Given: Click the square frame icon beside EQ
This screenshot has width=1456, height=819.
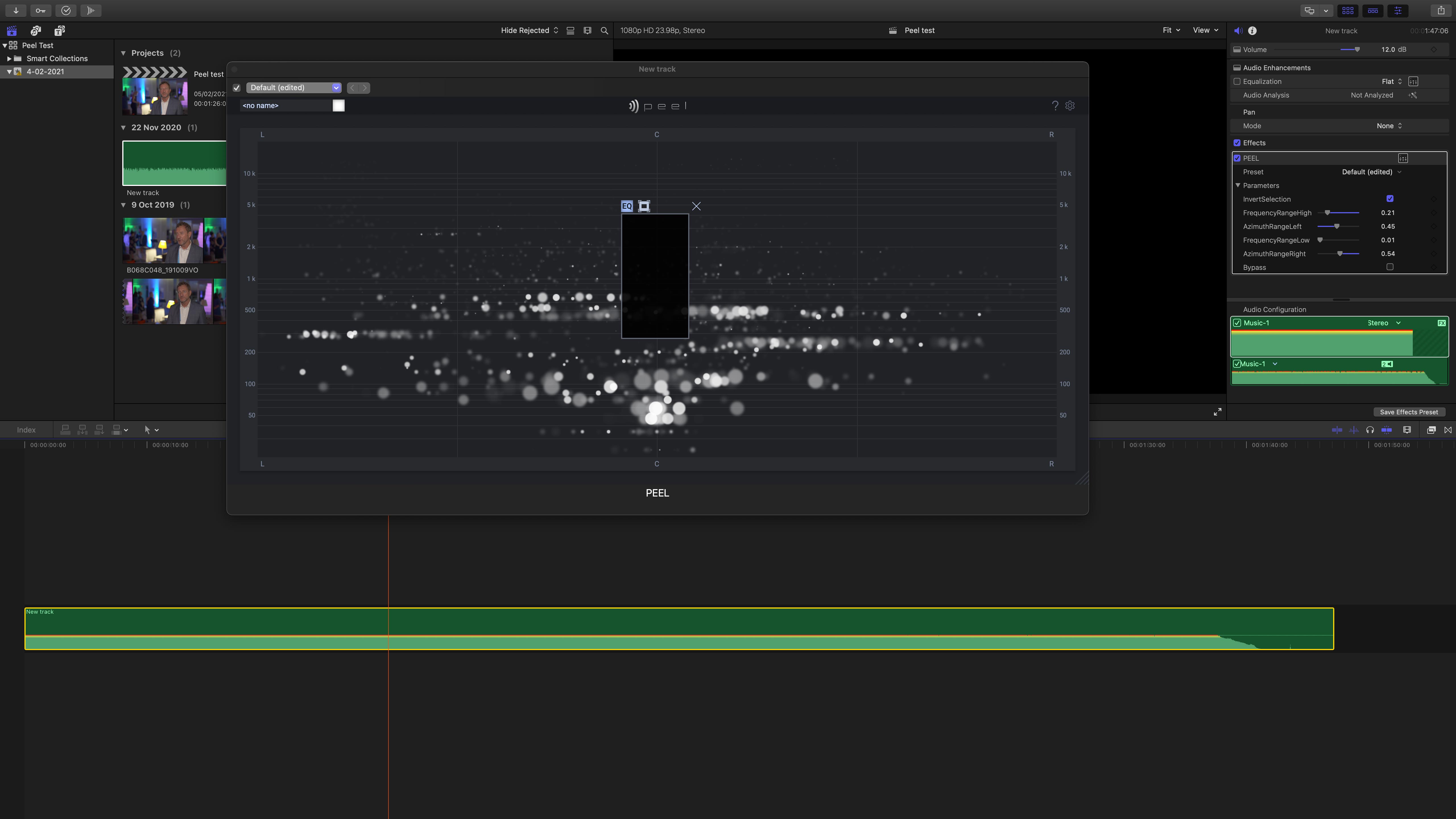Looking at the screenshot, I should coord(644,206).
